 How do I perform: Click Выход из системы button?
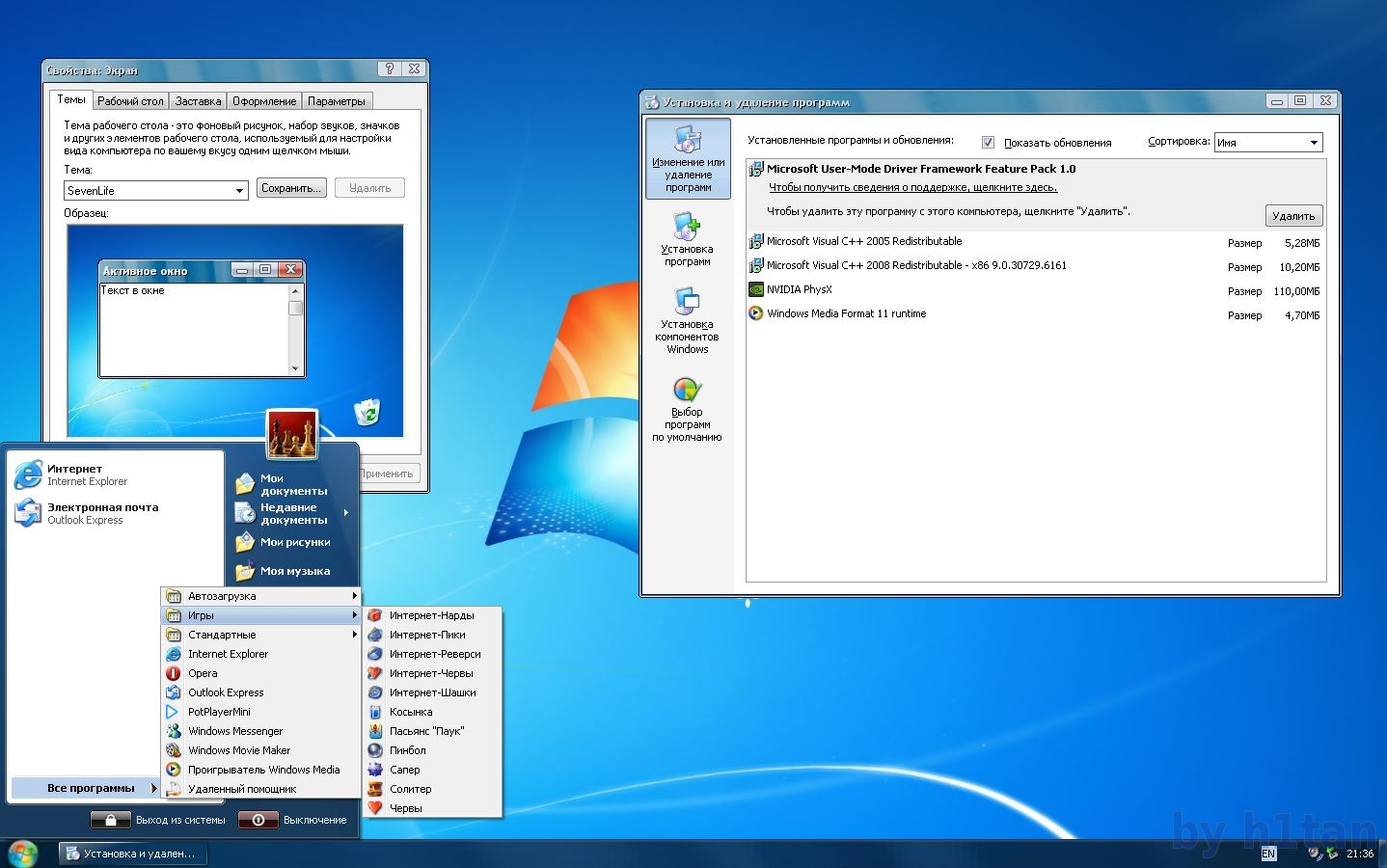158,820
